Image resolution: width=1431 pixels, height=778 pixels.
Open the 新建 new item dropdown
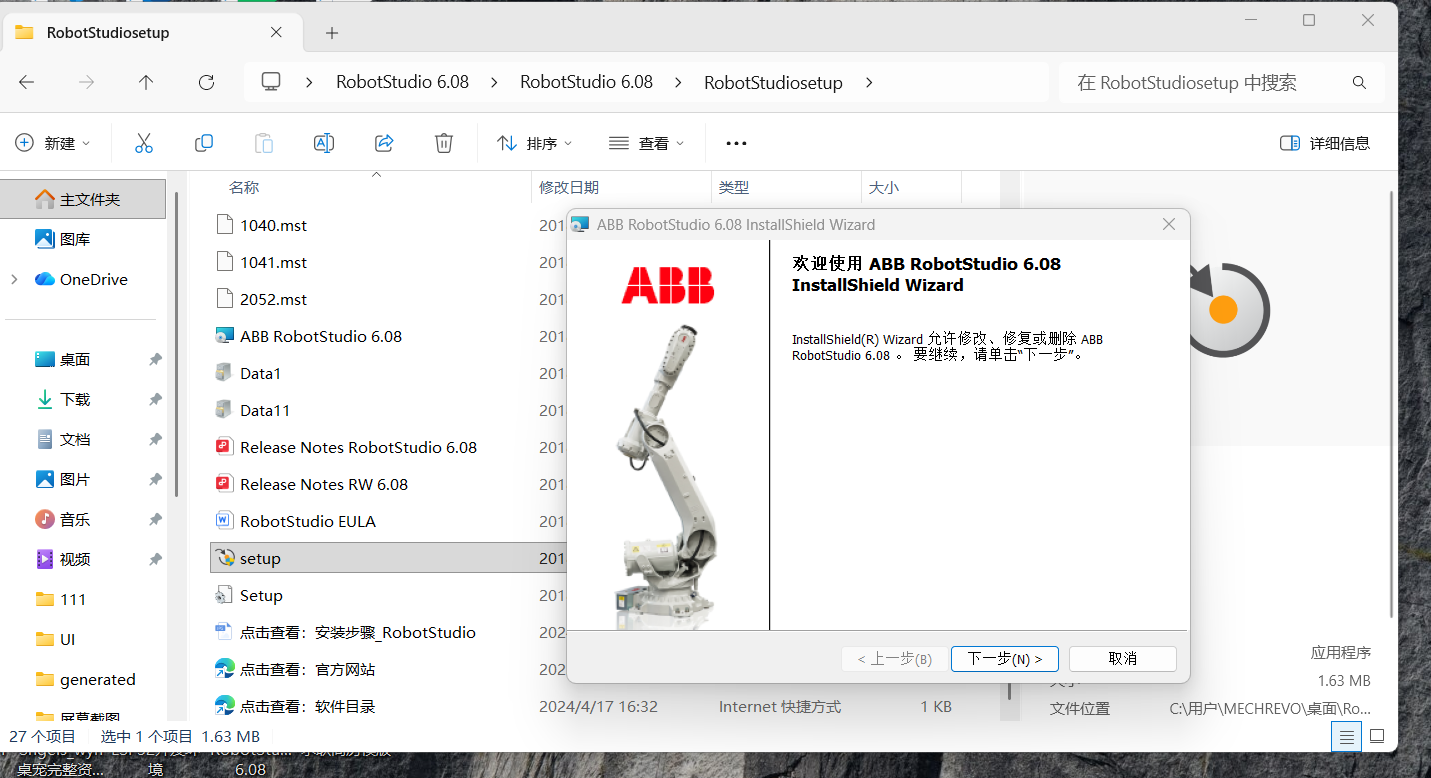pyautogui.click(x=53, y=143)
